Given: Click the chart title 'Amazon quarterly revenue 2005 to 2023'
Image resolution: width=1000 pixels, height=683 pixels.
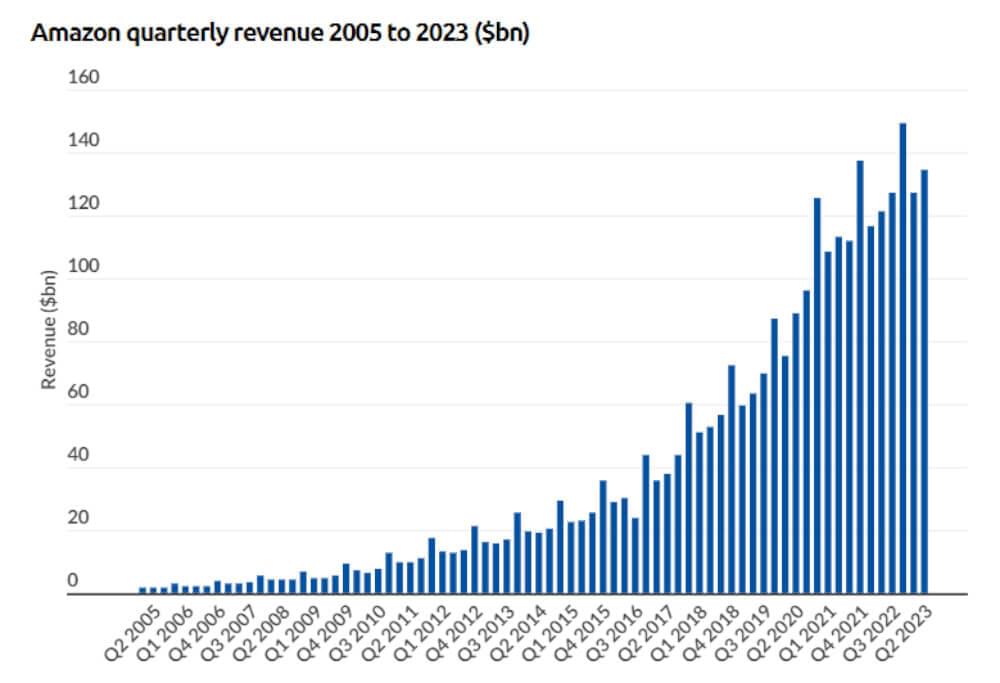Looking at the screenshot, I should [x=280, y=32].
